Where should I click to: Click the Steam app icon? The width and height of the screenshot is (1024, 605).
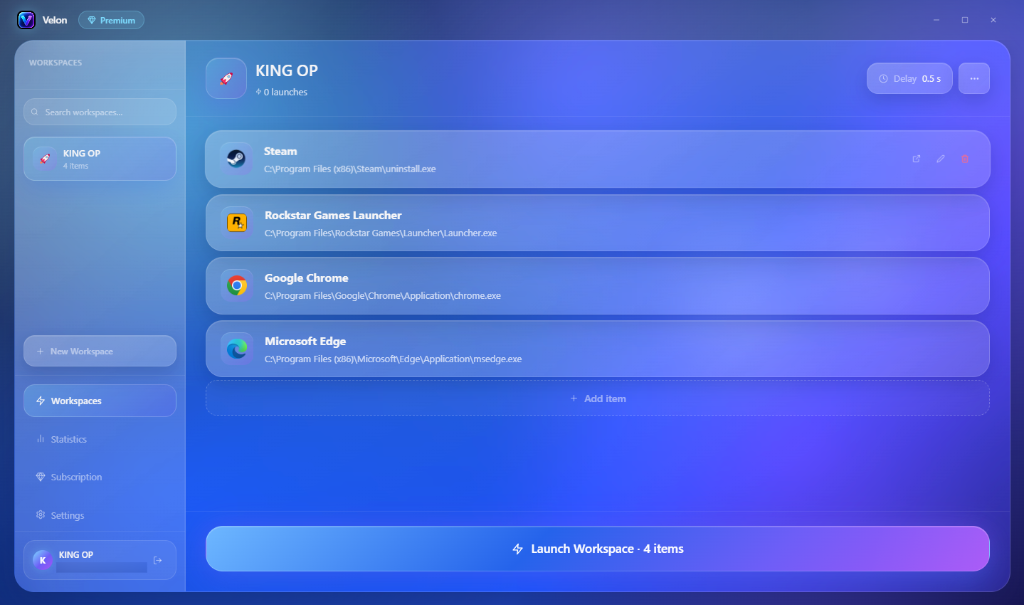pyautogui.click(x=236, y=159)
